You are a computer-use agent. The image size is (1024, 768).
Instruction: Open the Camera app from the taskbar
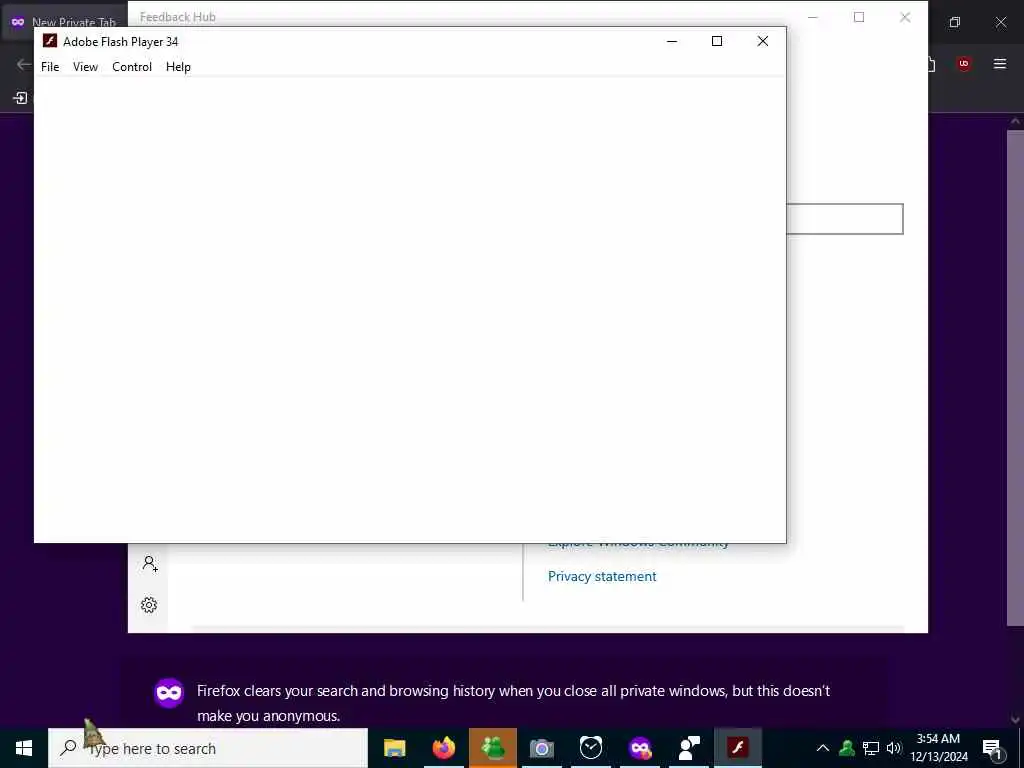541,748
